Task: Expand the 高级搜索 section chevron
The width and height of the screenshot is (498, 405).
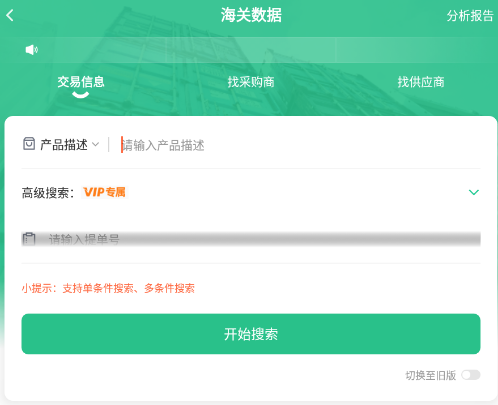Action: (474, 192)
